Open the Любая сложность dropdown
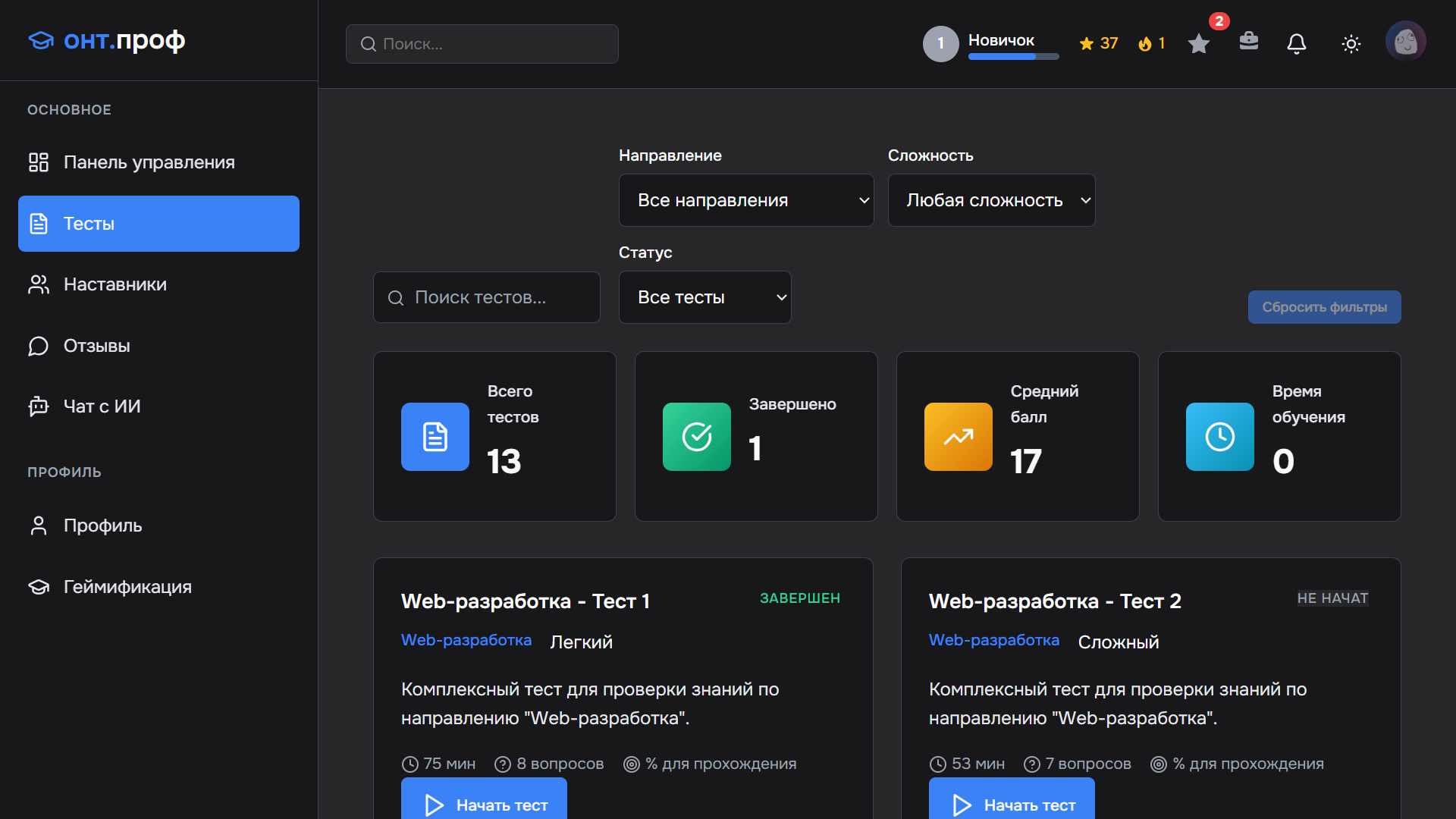1456x819 pixels. 991,200
